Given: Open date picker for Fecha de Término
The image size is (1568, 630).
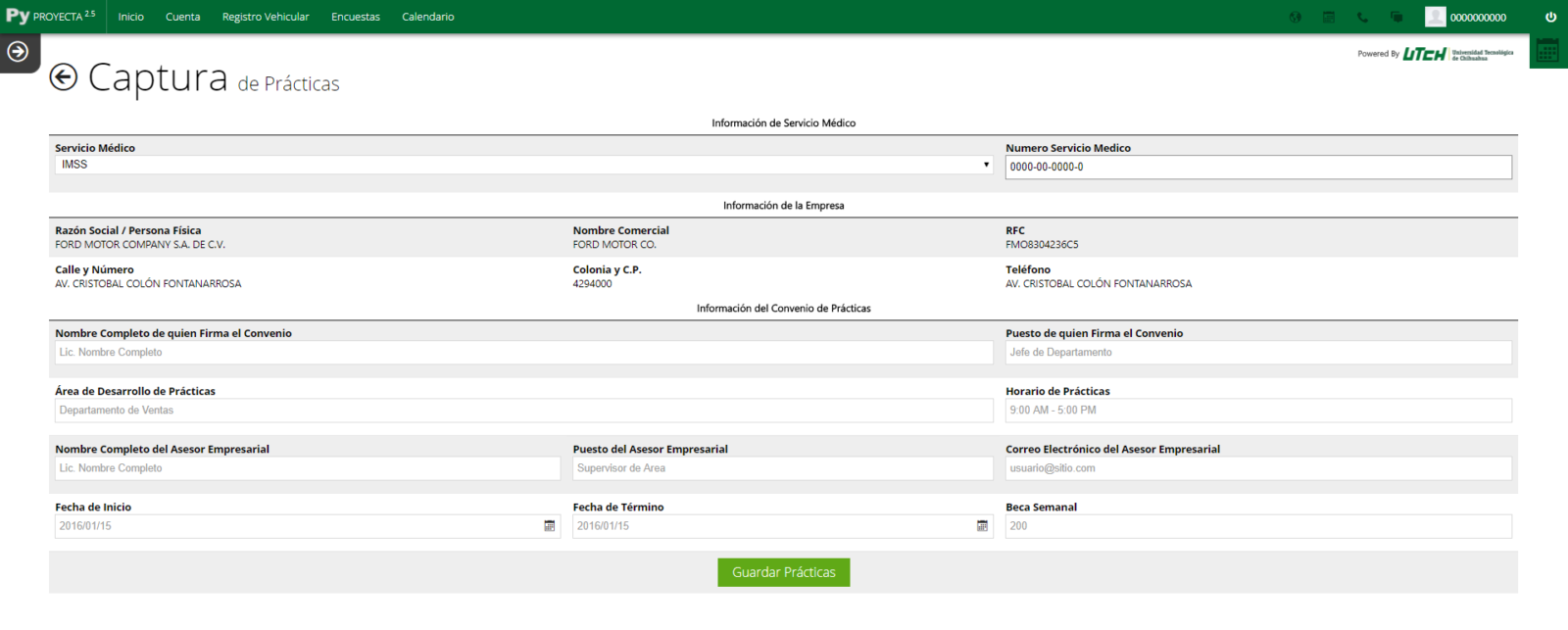Looking at the screenshot, I should 982,526.
